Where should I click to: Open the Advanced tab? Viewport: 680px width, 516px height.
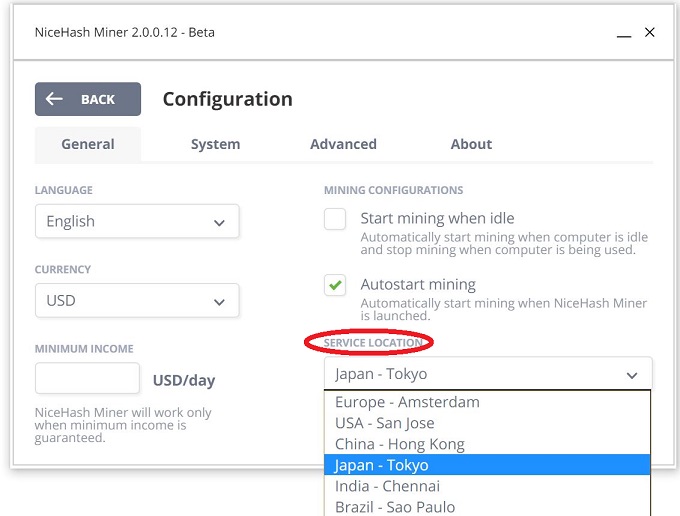[343, 144]
